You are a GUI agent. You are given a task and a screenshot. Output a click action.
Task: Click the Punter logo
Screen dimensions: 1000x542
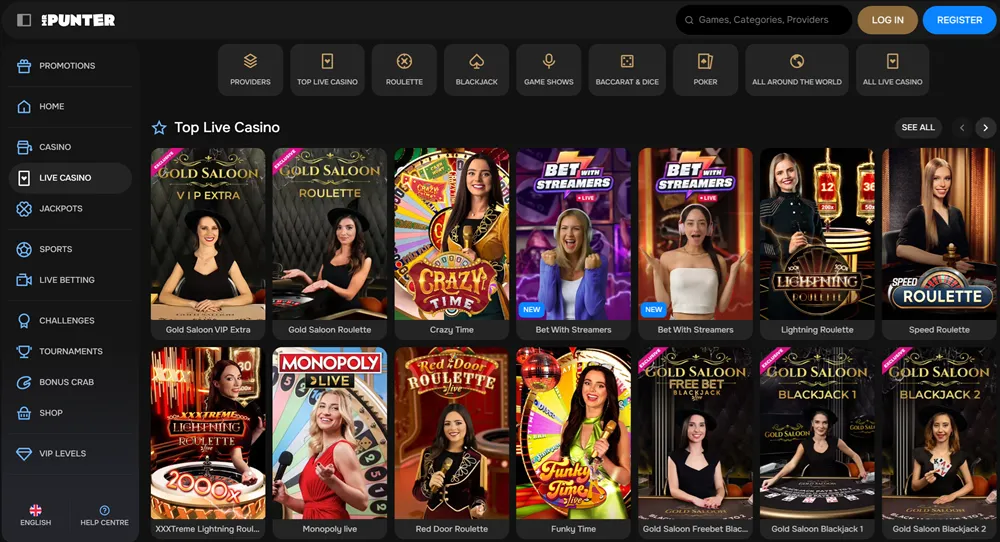pyautogui.click(x=78, y=20)
